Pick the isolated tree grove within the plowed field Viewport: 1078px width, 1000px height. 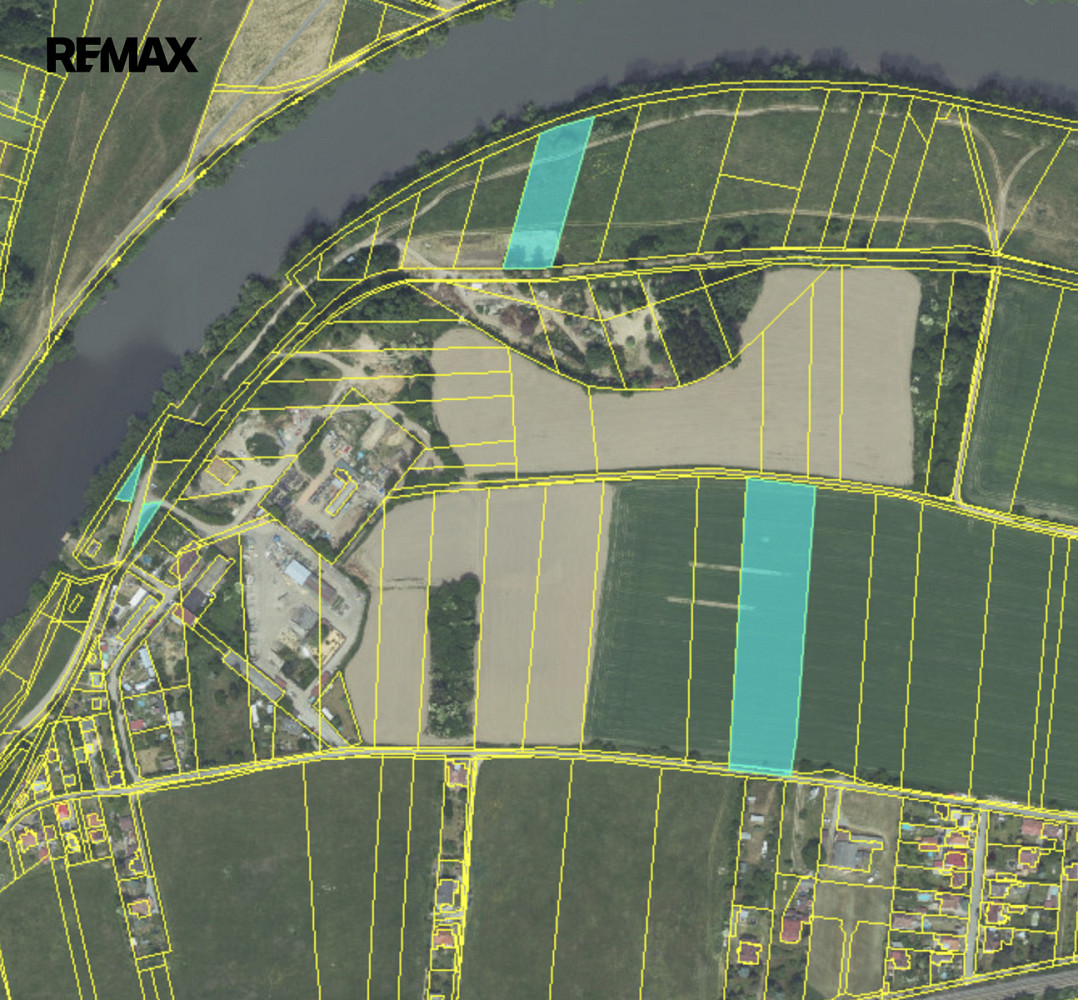(x=452, y=656)
